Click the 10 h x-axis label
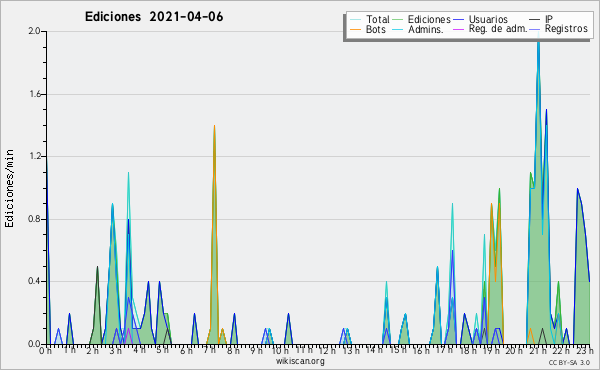Screen dimensions: 600x370 click(x=280, y=350)
